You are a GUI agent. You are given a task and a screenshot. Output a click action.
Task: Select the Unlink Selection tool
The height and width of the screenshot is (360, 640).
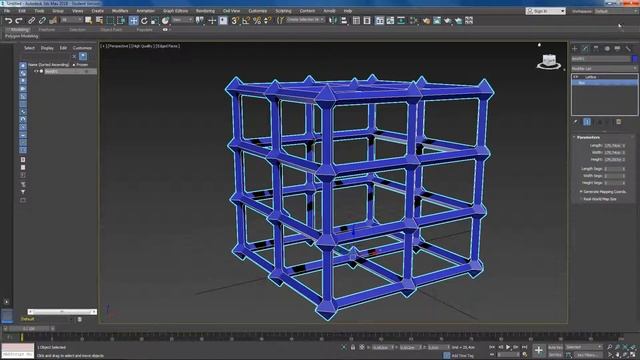[x=42, y=20]
